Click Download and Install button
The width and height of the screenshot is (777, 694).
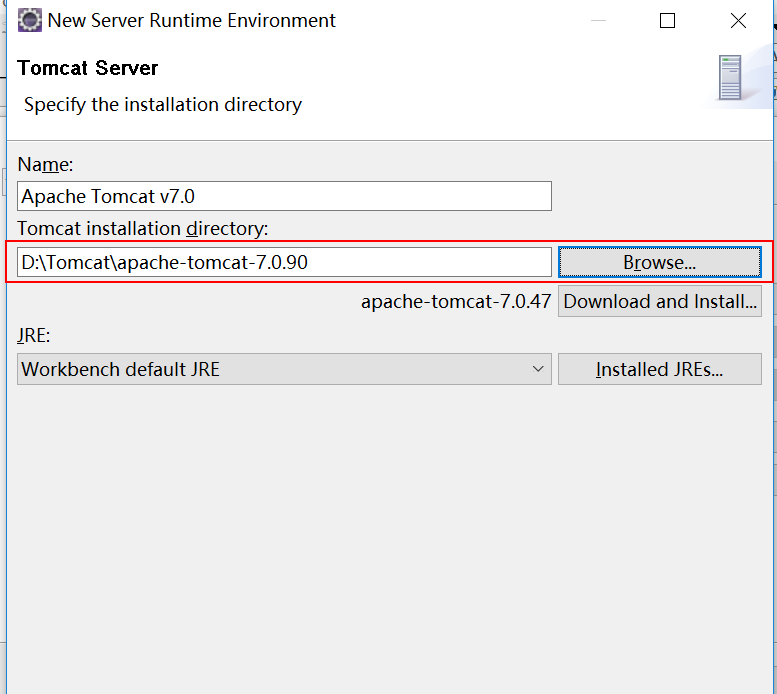point(660,301)
